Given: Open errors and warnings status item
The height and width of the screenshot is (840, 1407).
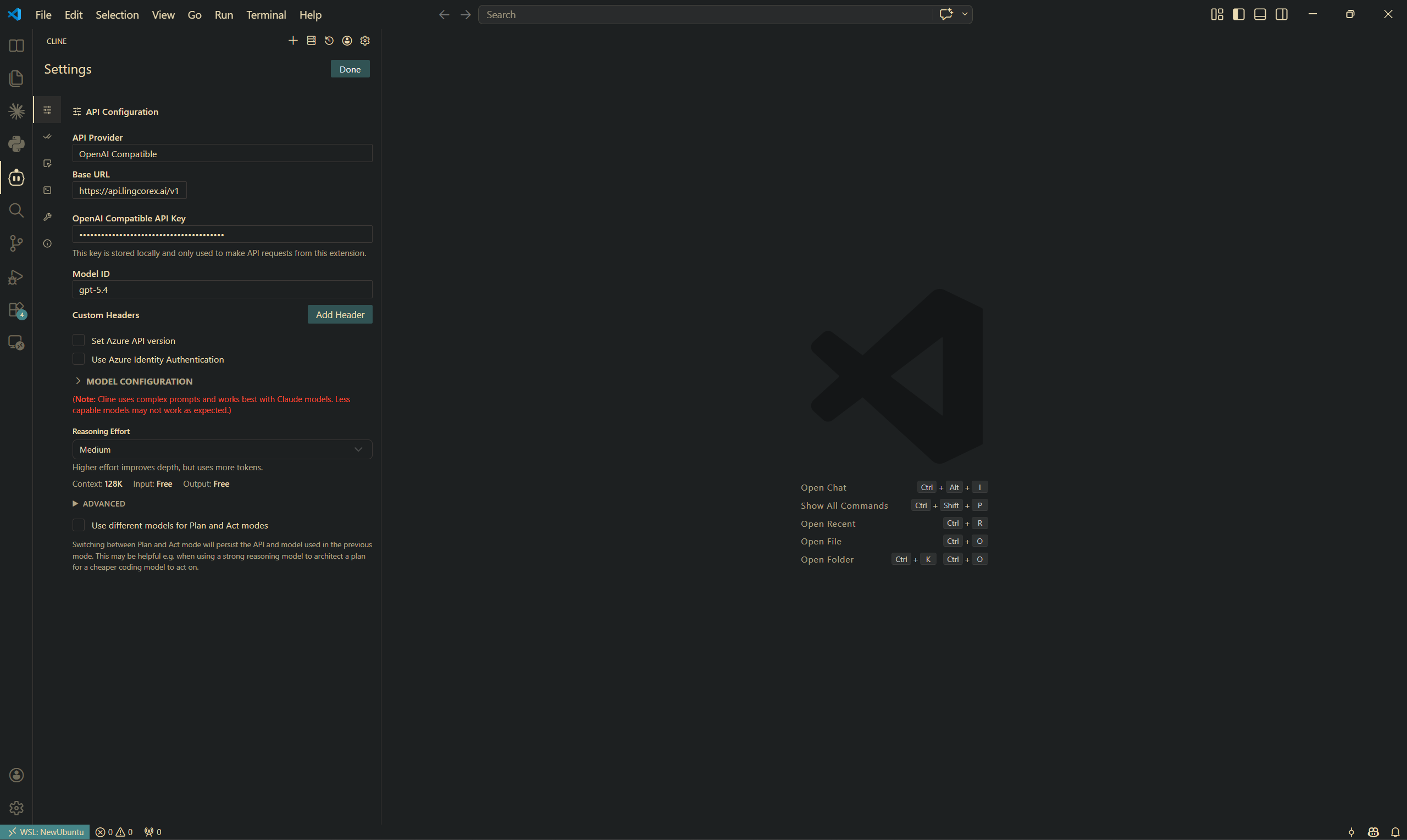Looking at the screenshot, I should (x=114, y=832).
